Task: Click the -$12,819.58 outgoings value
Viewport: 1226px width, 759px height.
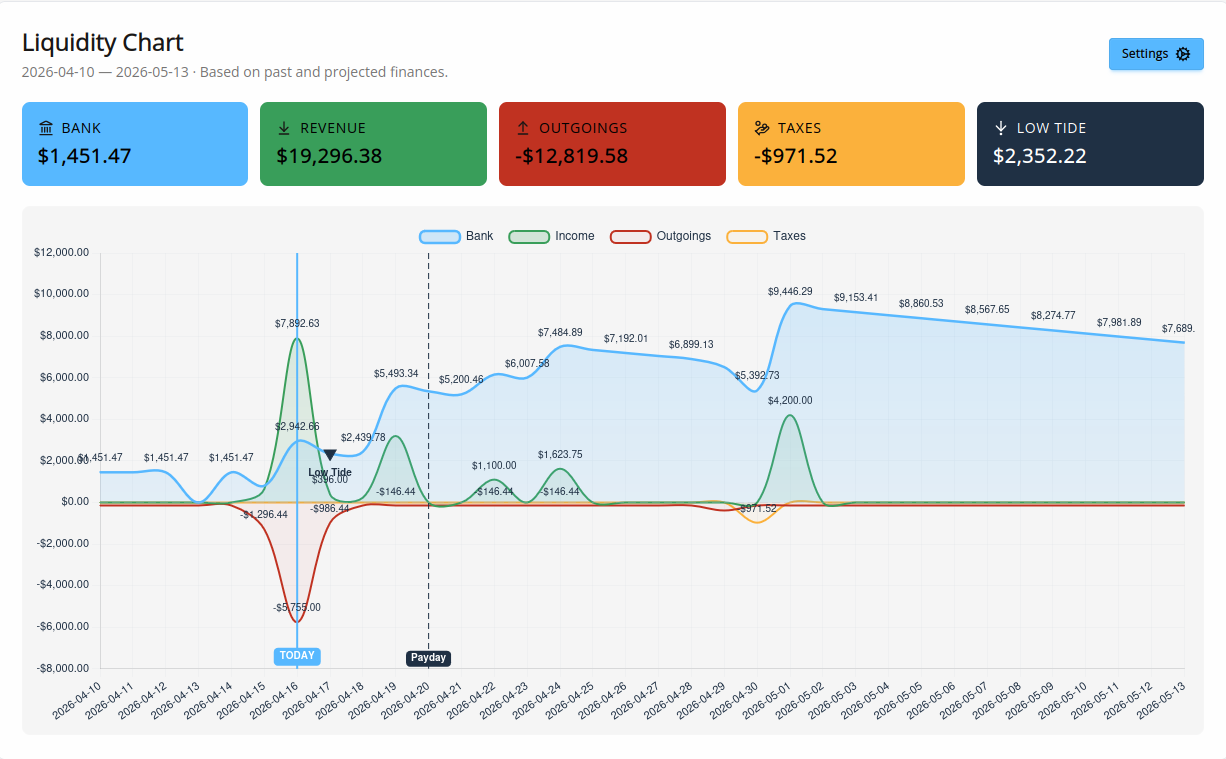Action: (571, 156)
